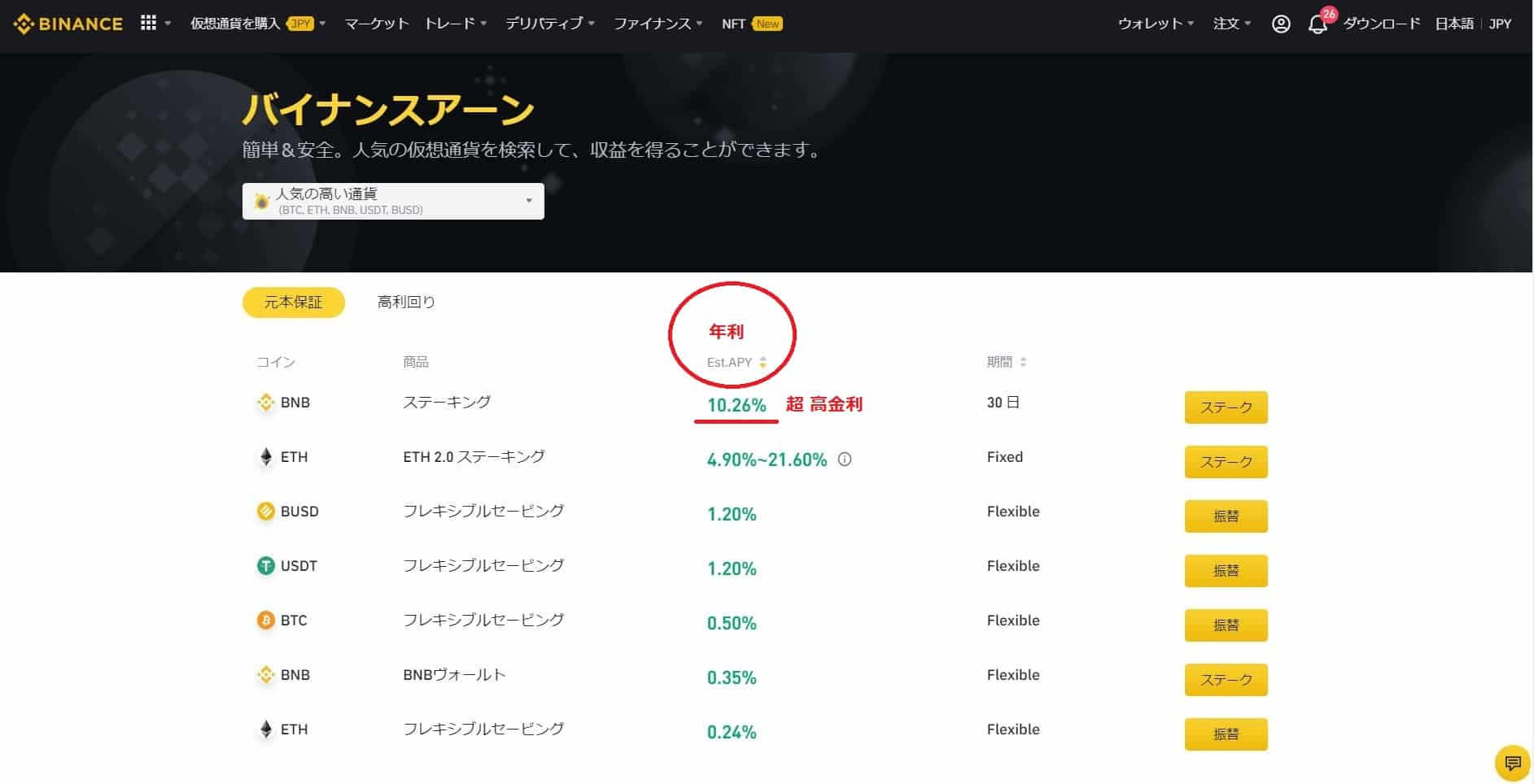Click the info icon next to ETH 2.0 APY
The height and width of the screenshot is (784, 1534).
(x=845, y=460)
